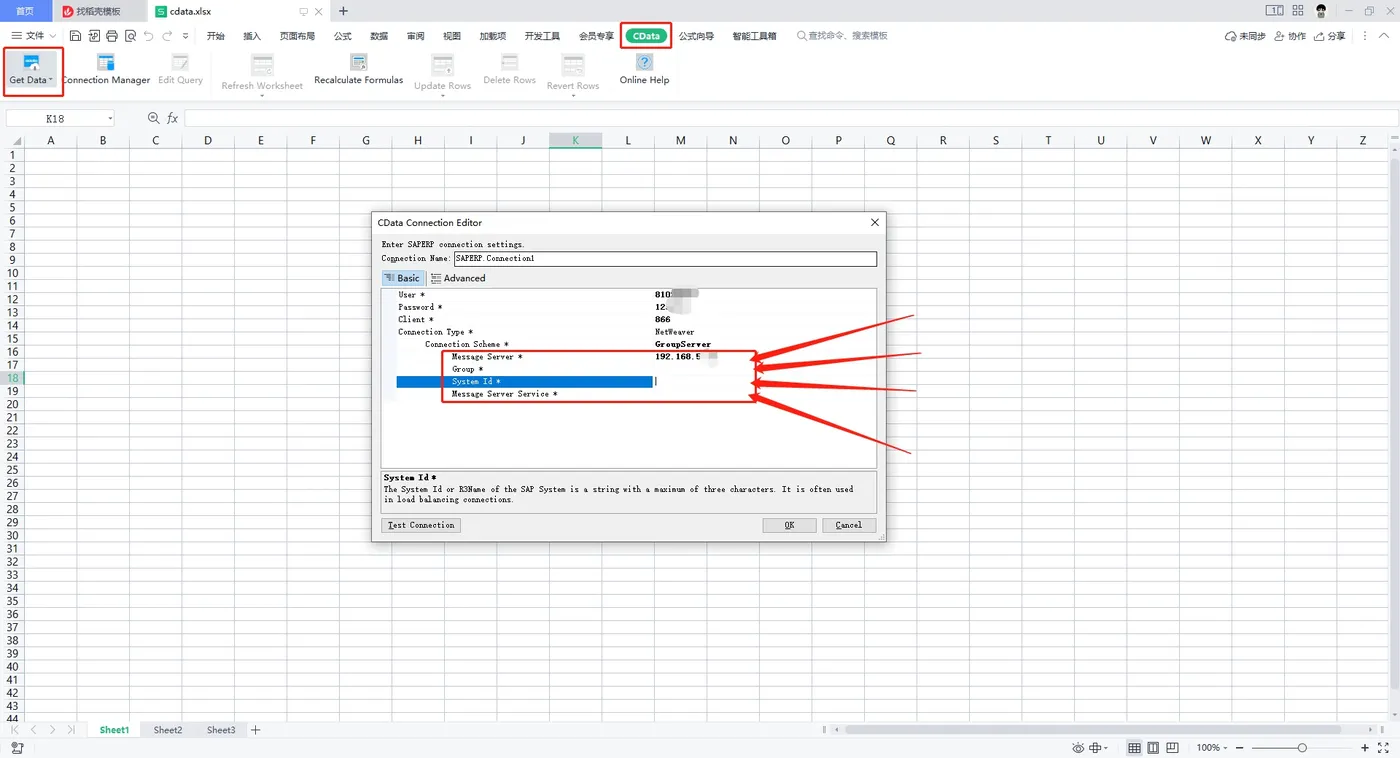The width and height of the screenshot is (1400, 758).
Task: Open the 插入 ribbon tab
Action: tap(252, 36)
